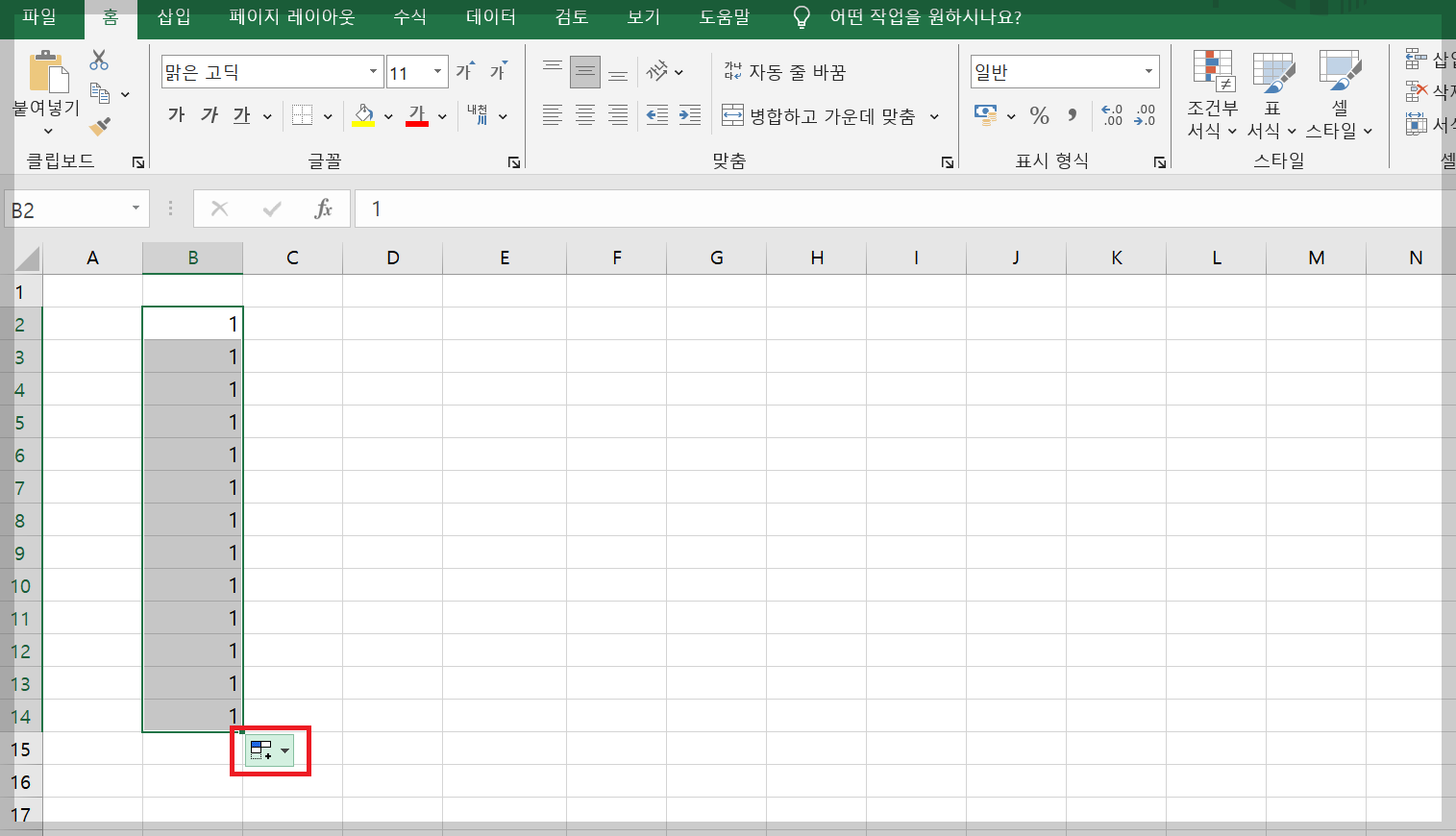The width and height of the screenshot is (1456, 836).
Task: Toggle italic formatting
Action: [209, 115]
